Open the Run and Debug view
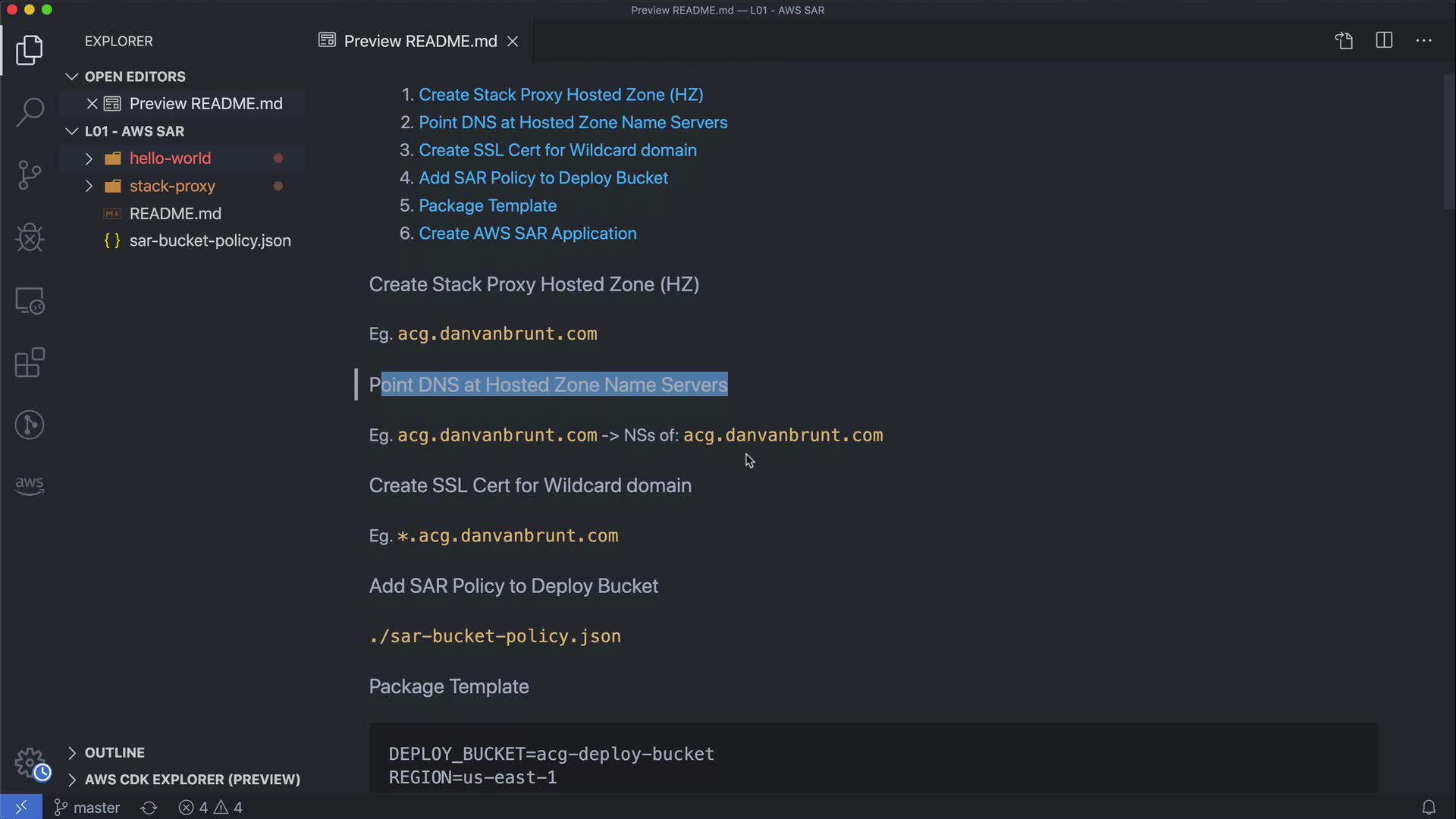1456x819 pixels. tap(30, 237)
